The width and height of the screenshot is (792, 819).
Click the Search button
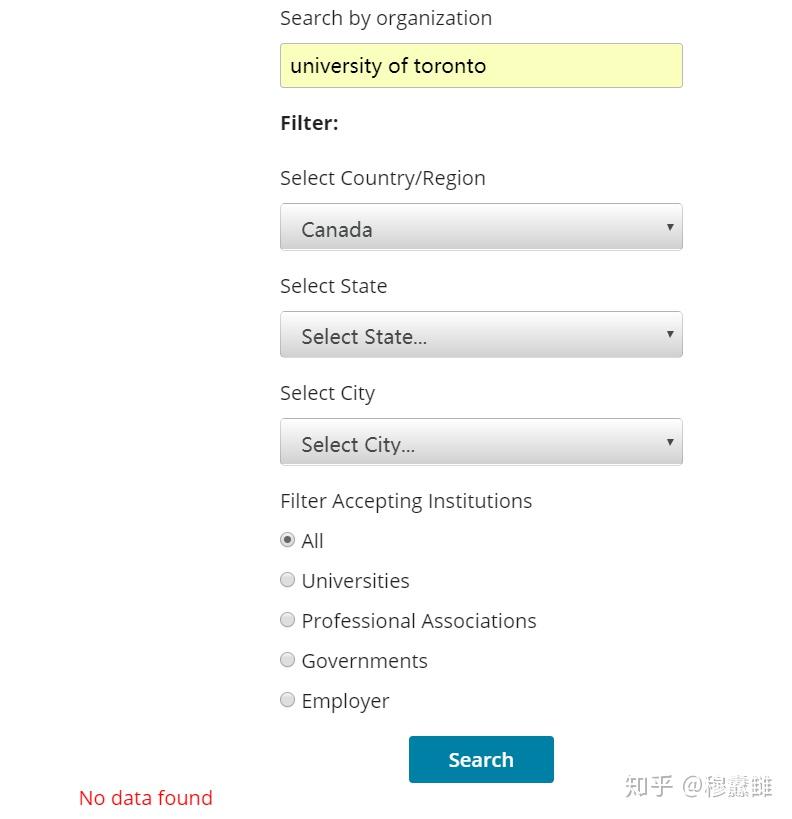click(480, 759)
